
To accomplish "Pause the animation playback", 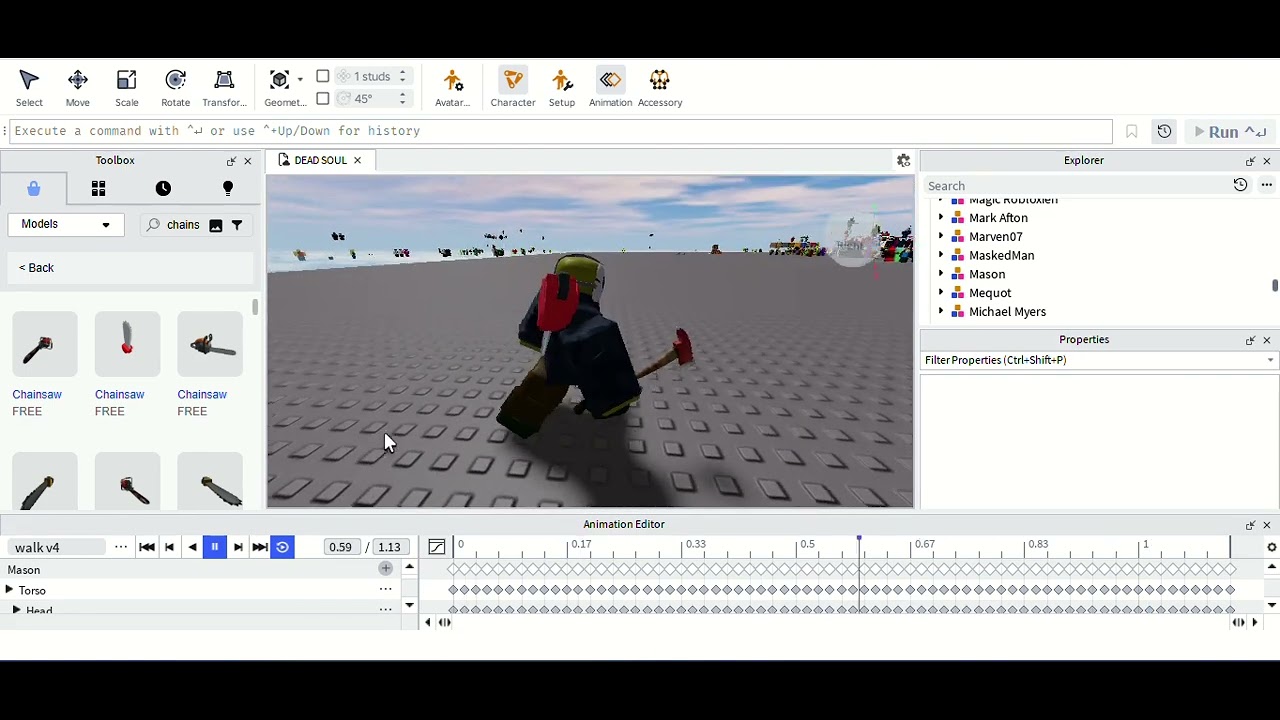I will point(214,547).
